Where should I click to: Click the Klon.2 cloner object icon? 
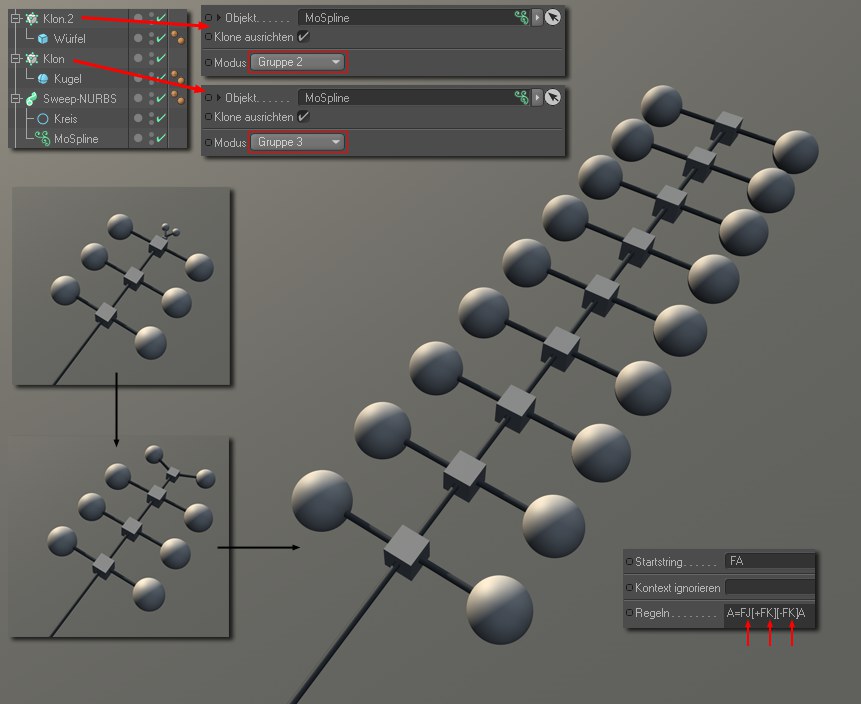[31, 19]
